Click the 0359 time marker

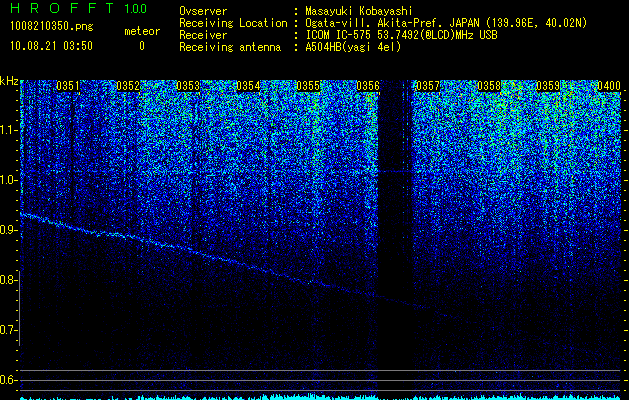coord(548,86)
